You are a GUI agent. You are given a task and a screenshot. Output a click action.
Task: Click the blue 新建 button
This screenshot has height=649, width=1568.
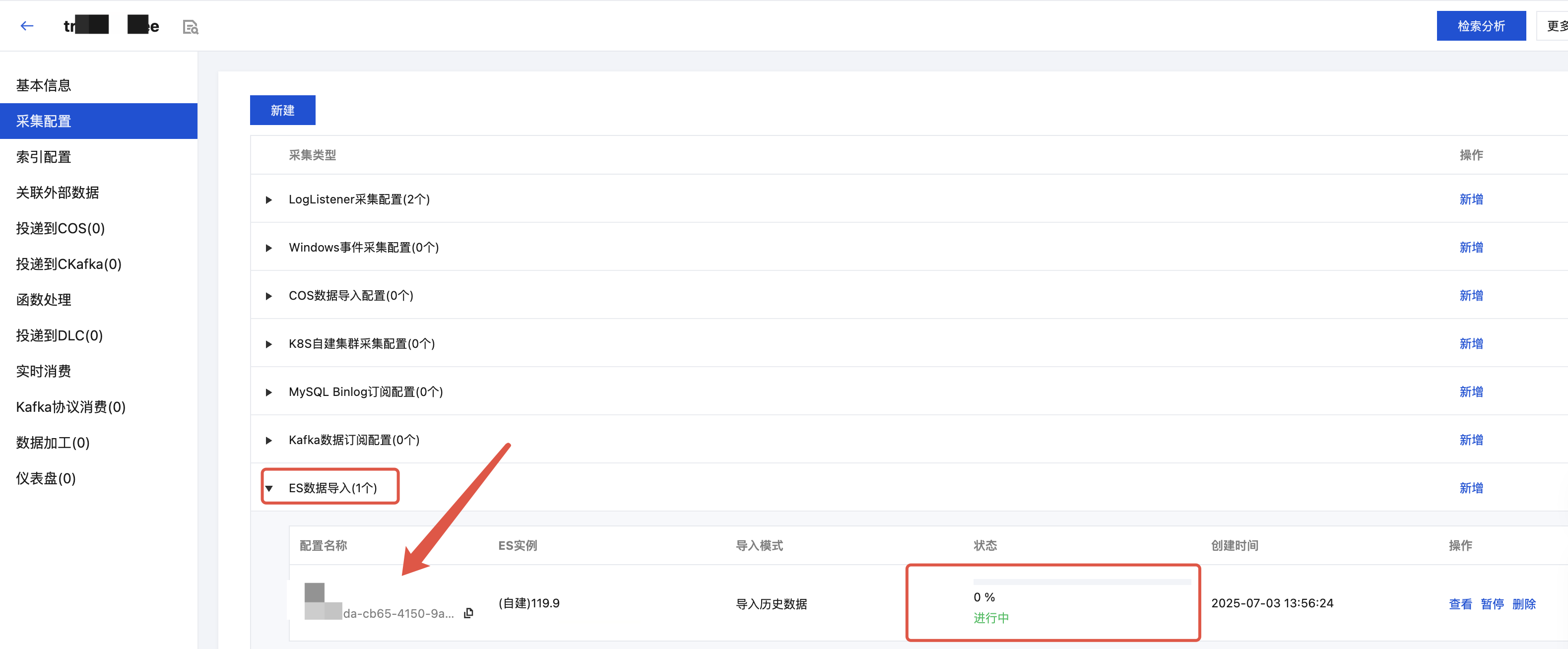coord(282,110)
